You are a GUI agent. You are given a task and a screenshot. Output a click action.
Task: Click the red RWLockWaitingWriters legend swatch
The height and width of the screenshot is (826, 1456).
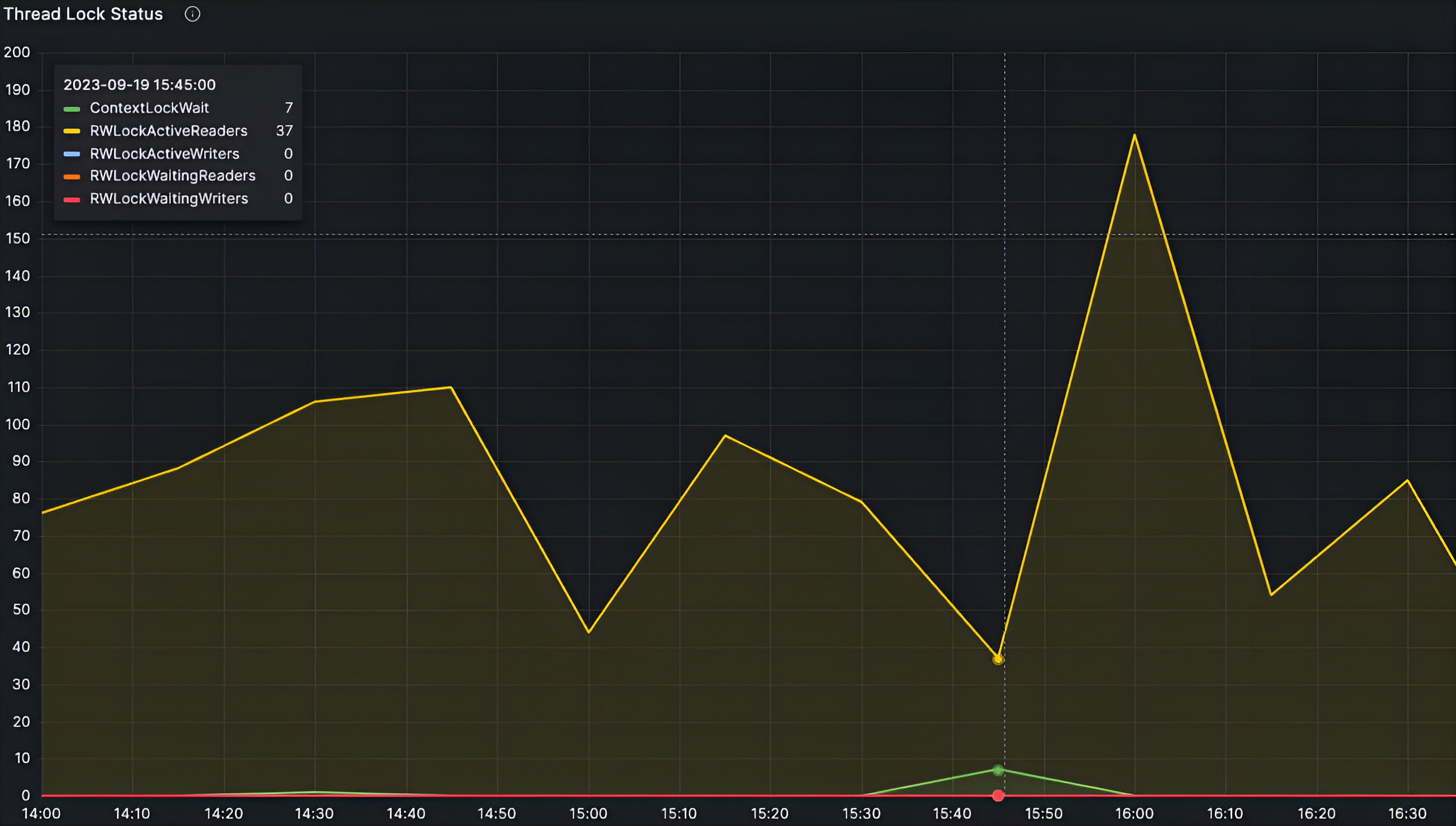pyautogui.click(x=72, y=199)
